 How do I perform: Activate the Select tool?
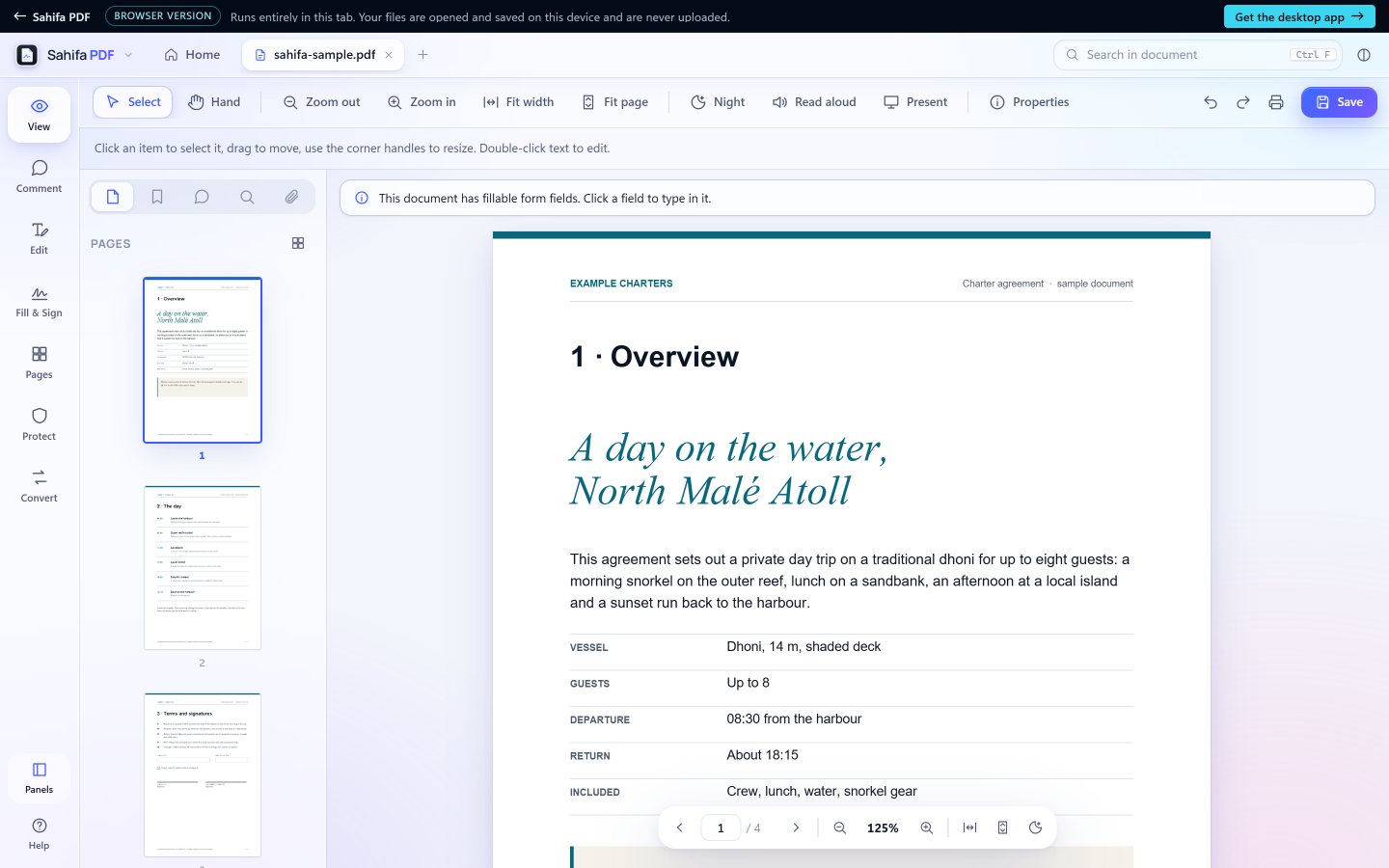[x=133, y=102]
